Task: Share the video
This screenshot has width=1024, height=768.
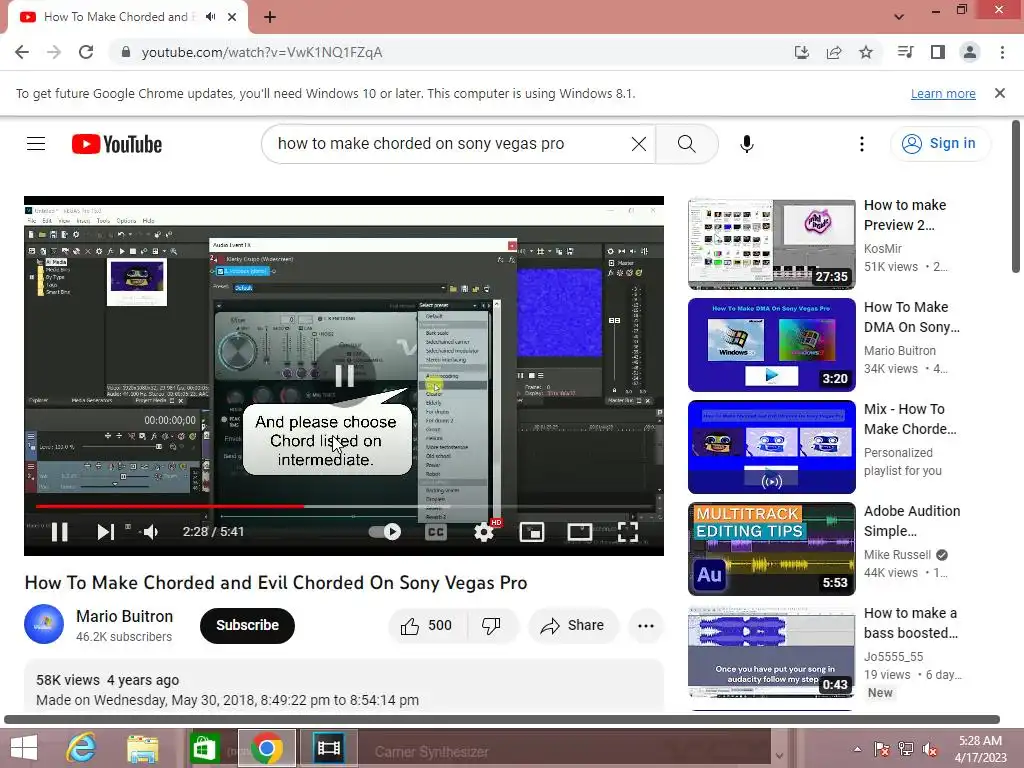Action: 573,626
